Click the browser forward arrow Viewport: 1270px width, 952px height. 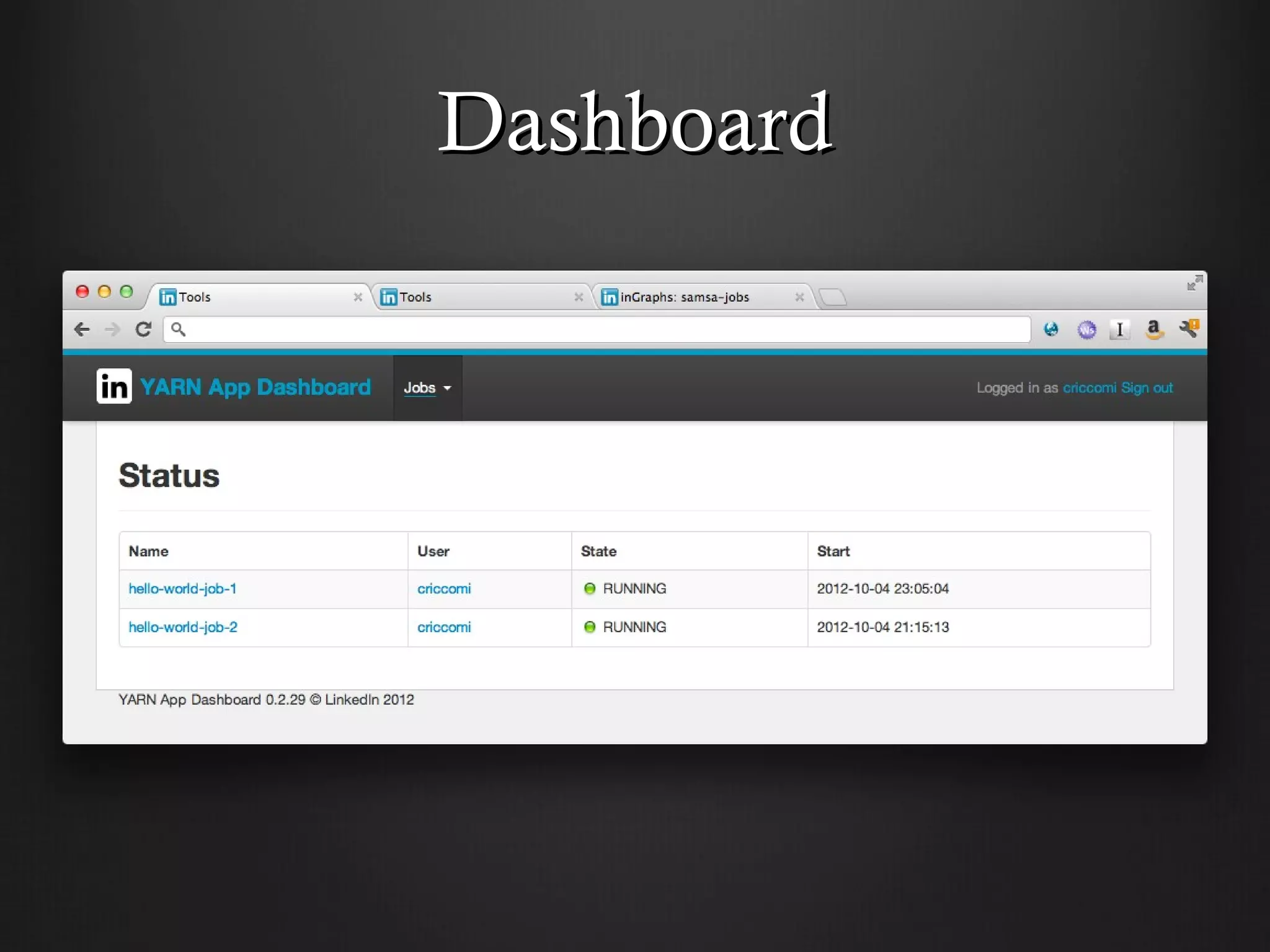click(112, 329)
